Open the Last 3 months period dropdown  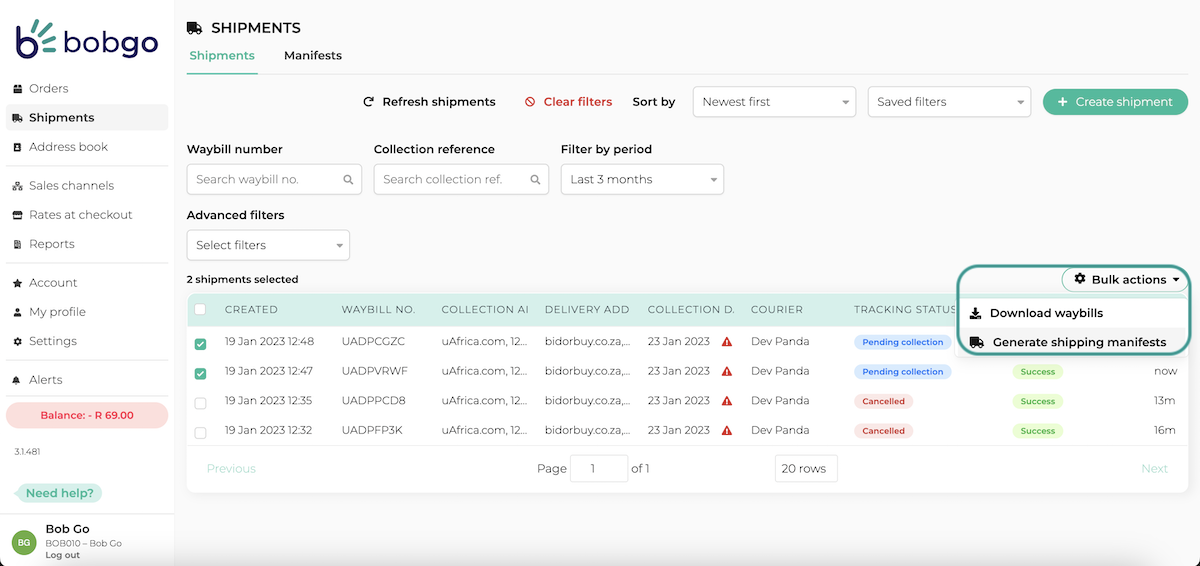pyautogui.click(x=642, y=179)
